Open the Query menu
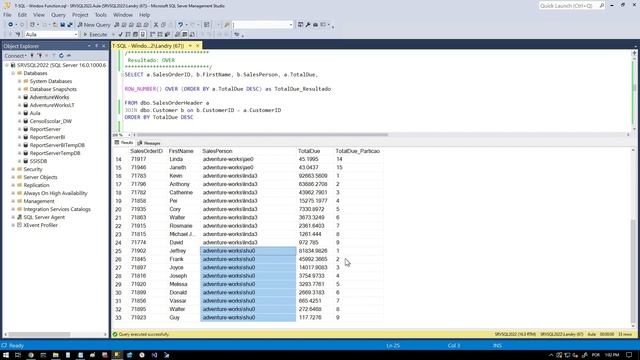Viewport: 640px width, 360px height. (58, 15)
